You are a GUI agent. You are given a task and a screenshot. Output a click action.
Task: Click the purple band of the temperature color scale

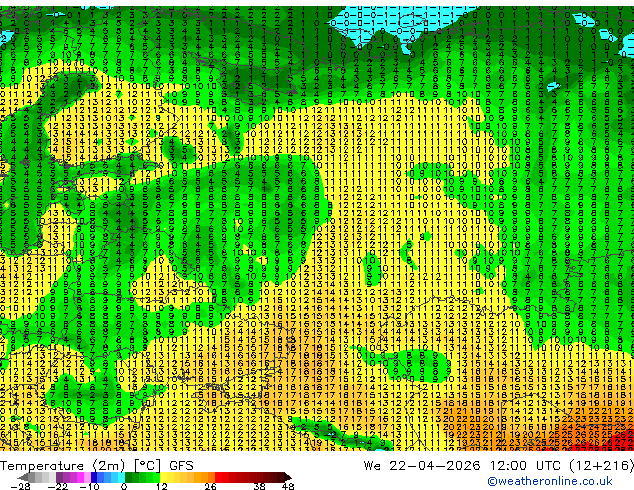[73, 477]
